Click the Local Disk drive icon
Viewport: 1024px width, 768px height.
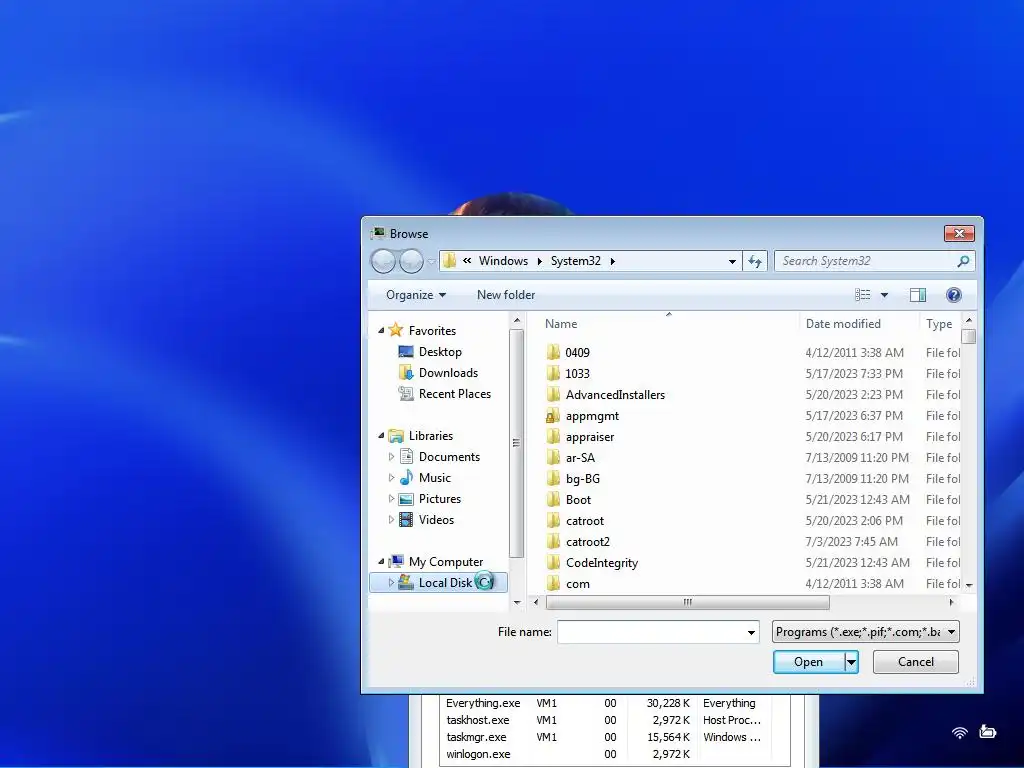tap(406, 583)
